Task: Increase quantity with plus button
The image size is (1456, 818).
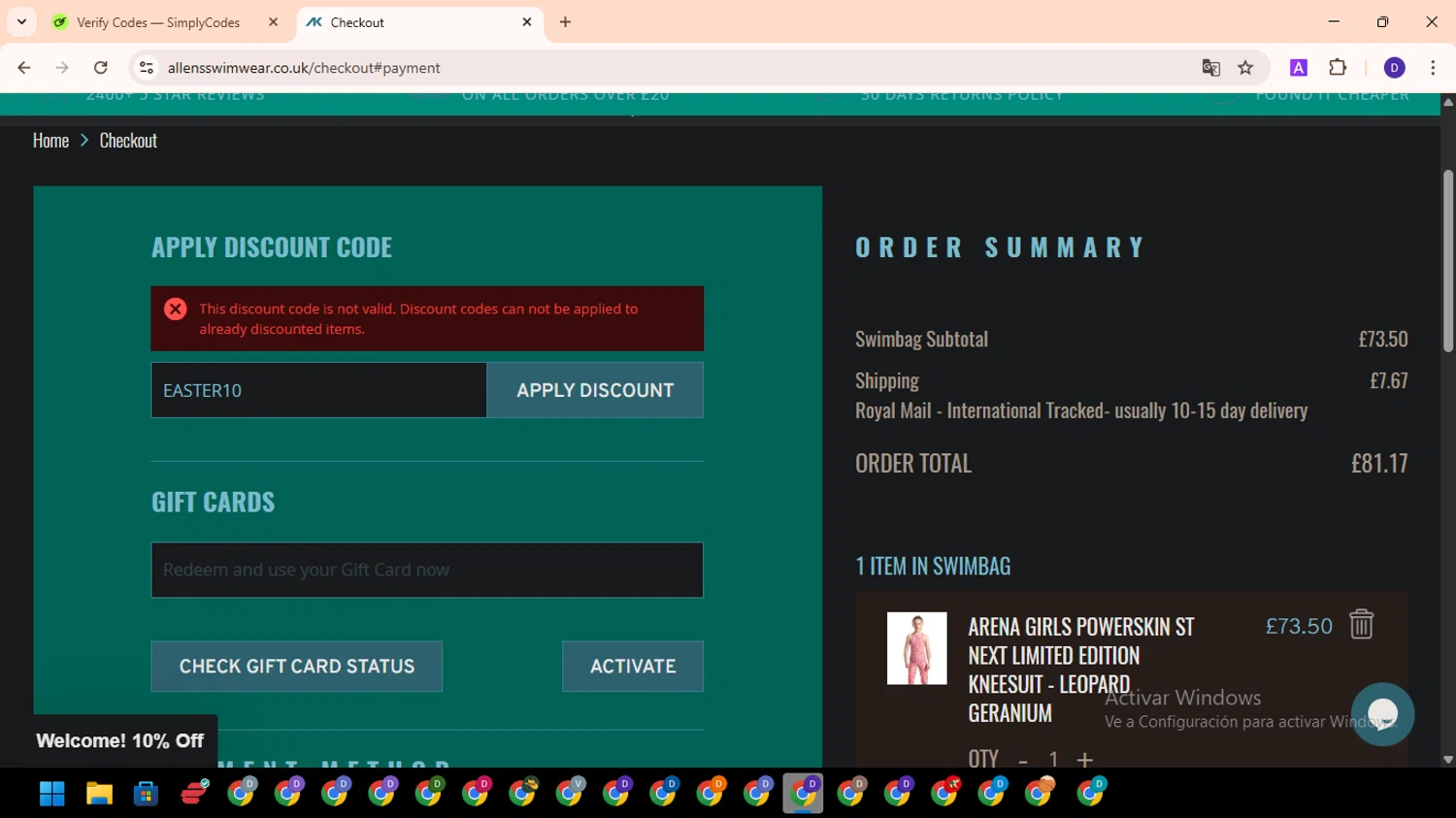Action: point(1085,760)
